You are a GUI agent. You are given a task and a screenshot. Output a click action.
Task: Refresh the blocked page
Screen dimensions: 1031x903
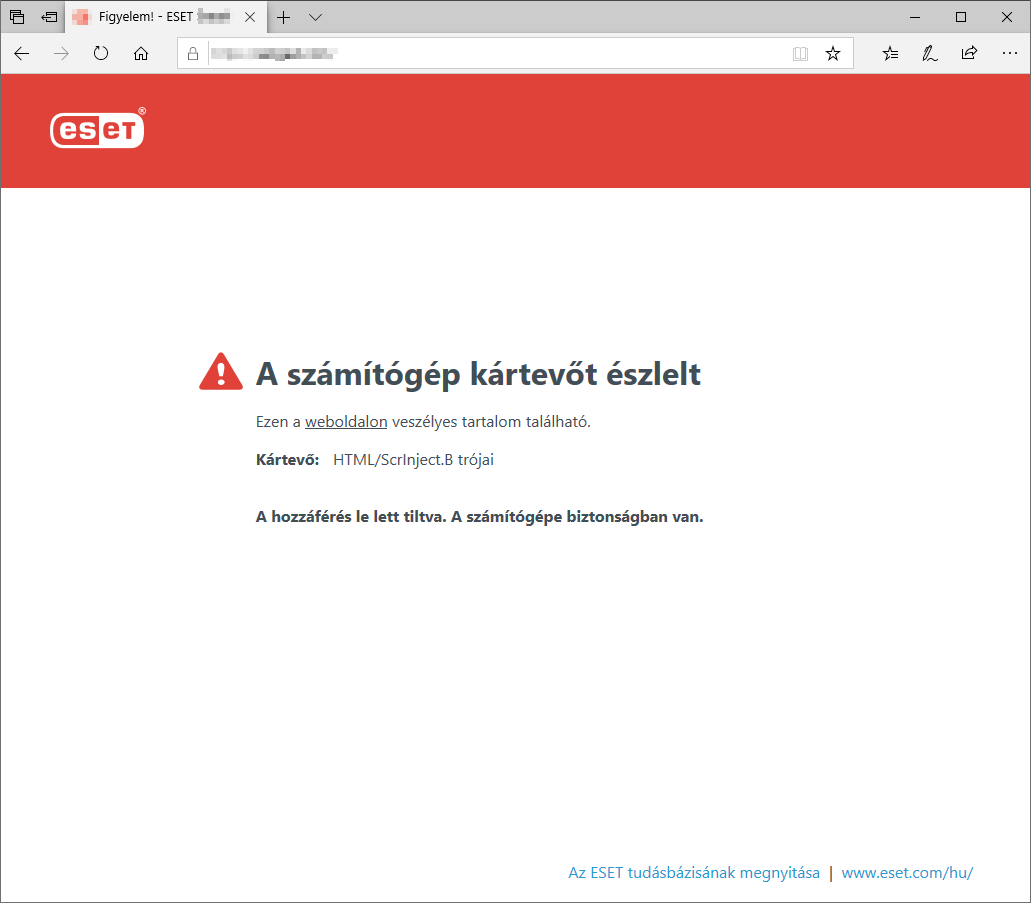pyautogui.click(x=100, y=53)
